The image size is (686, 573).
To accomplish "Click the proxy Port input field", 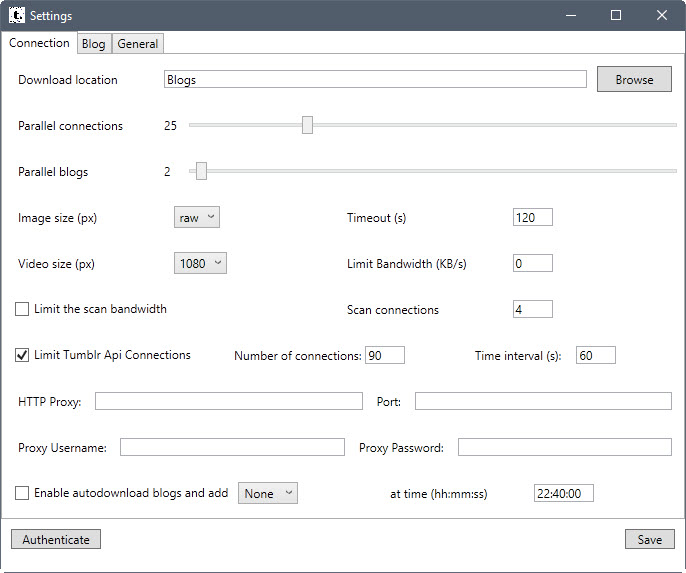I will tap(543, 401).
